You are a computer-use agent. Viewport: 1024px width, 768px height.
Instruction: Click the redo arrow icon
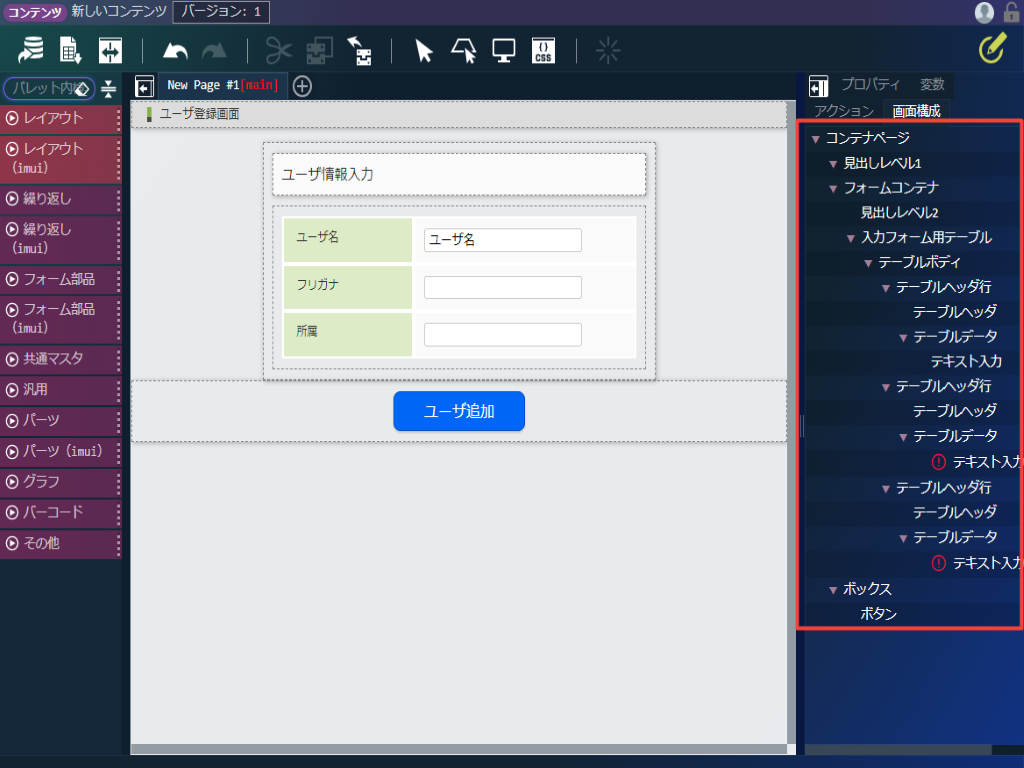pyautogui.click(x=214, y=51)
